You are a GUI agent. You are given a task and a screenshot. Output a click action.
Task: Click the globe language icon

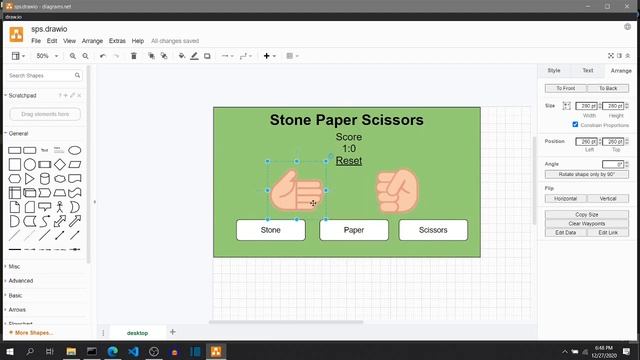click(x=627, y=27)
